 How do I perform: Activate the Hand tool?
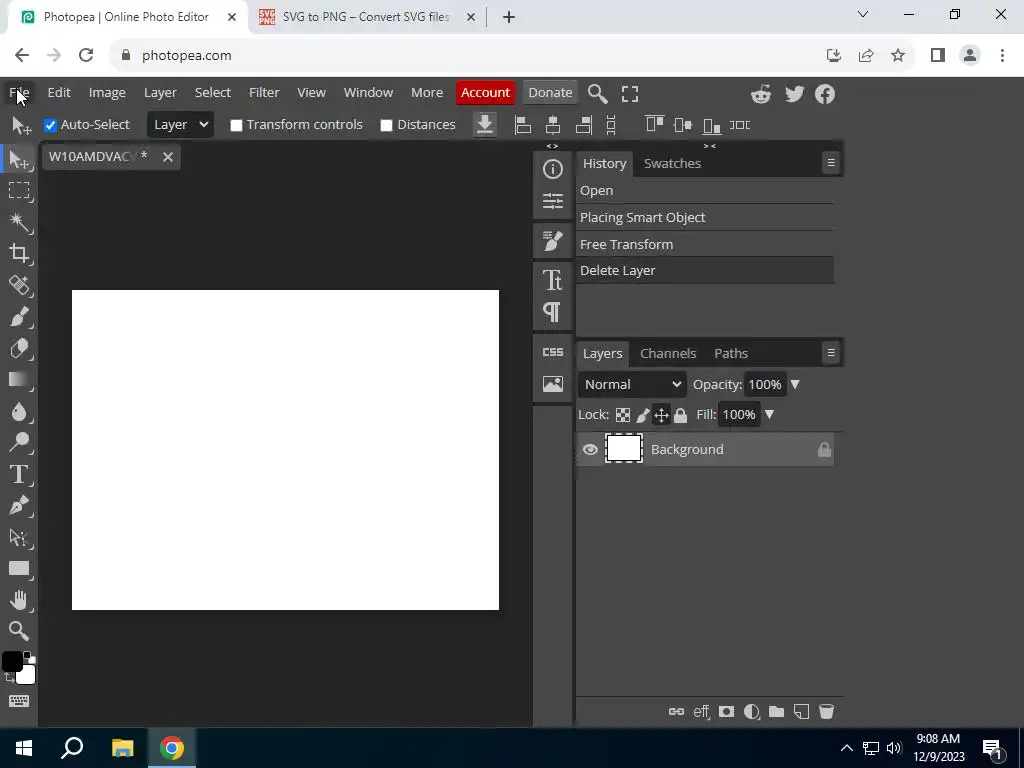[x=19, y=600]
